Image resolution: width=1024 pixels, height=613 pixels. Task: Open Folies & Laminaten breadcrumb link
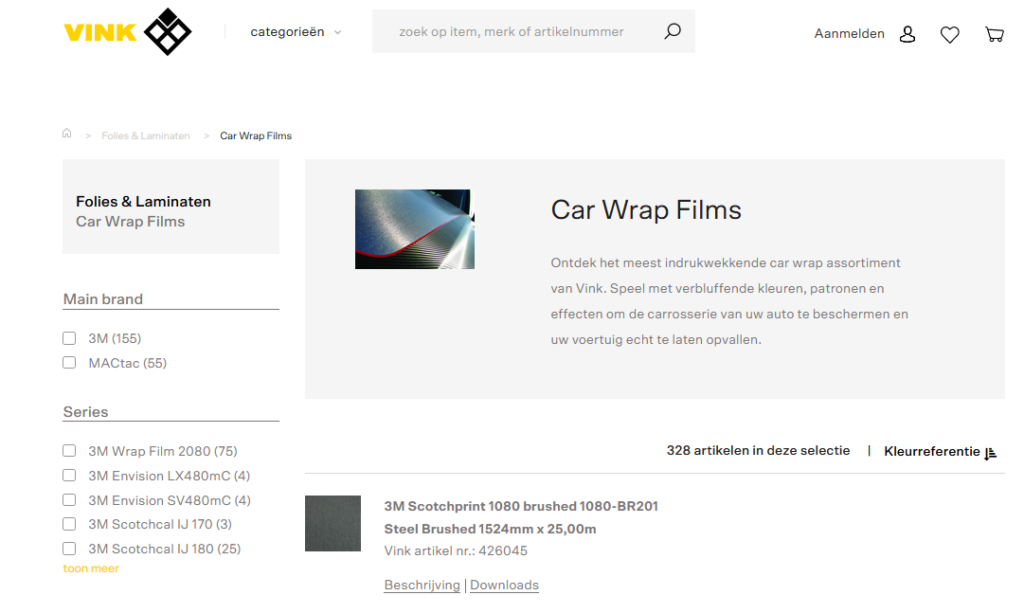click(x=146, y=136)
